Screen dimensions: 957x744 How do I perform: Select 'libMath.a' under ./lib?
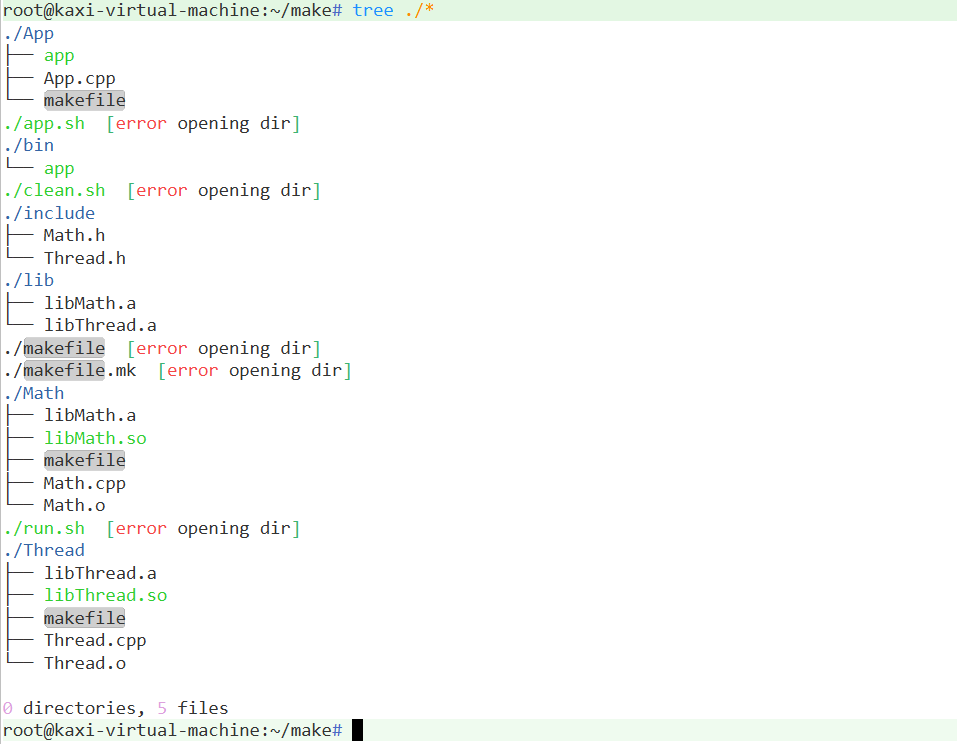click(x=90, y=303)
